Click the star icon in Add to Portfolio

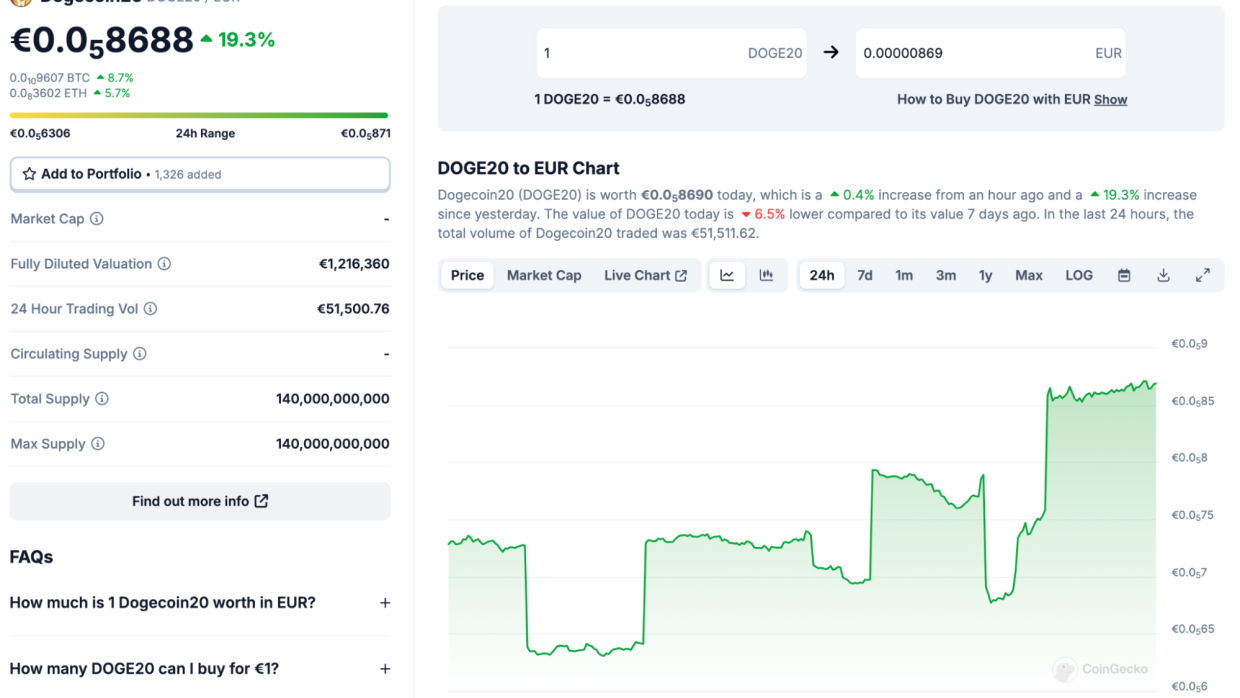(x=29, y=174)
